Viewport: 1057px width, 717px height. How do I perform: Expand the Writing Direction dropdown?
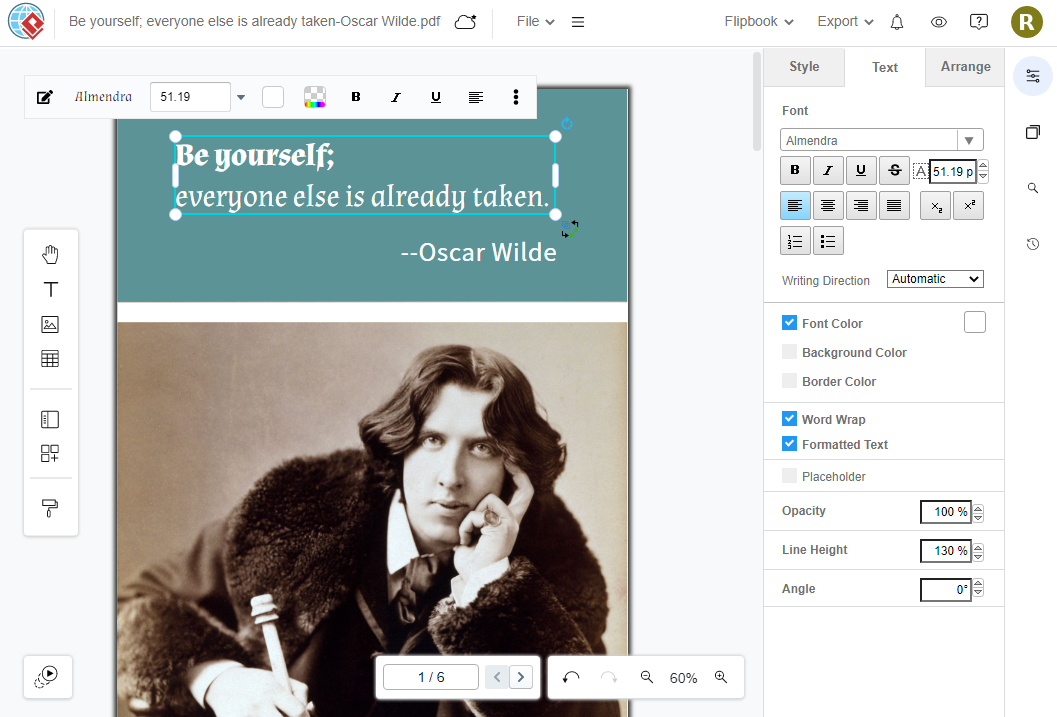coord(934,279)
